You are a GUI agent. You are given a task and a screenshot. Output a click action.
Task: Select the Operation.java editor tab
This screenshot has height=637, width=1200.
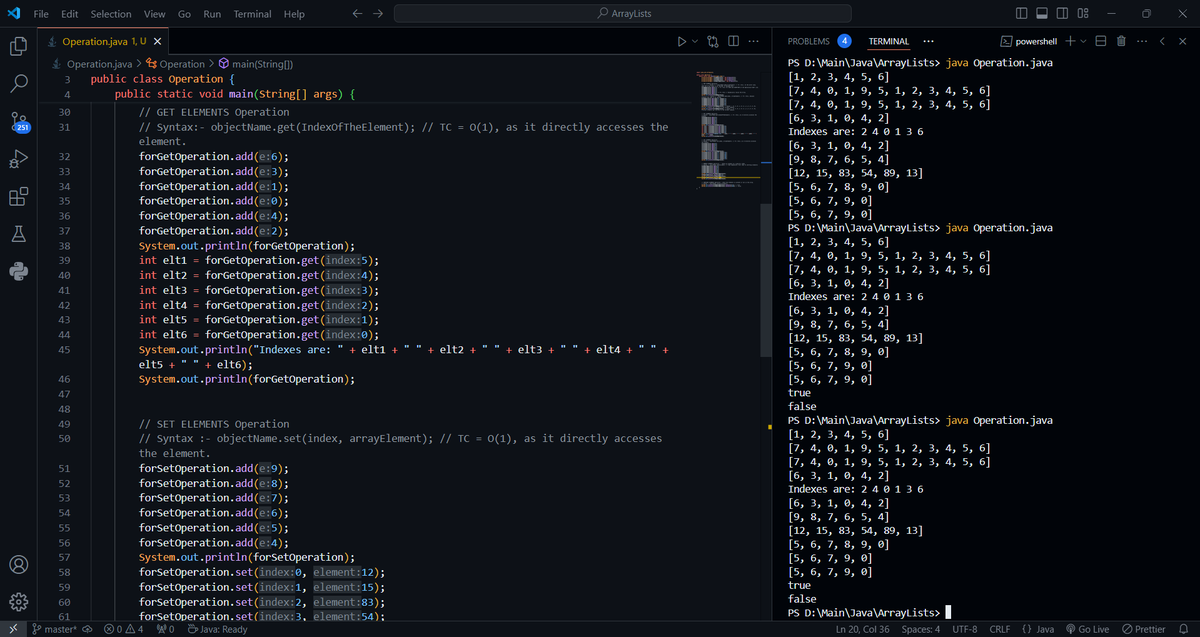point(106,41)
